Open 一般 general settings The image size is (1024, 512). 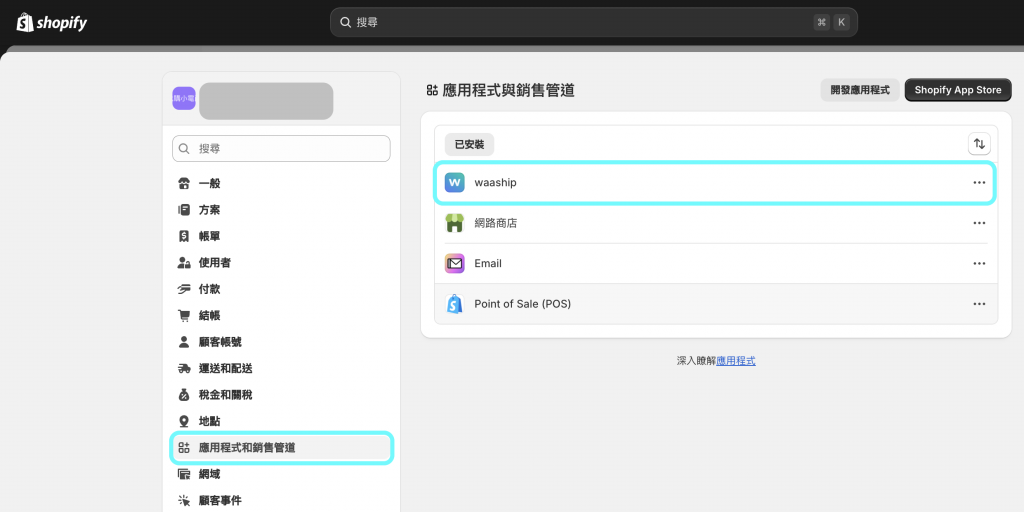click(x=209, y=183)
